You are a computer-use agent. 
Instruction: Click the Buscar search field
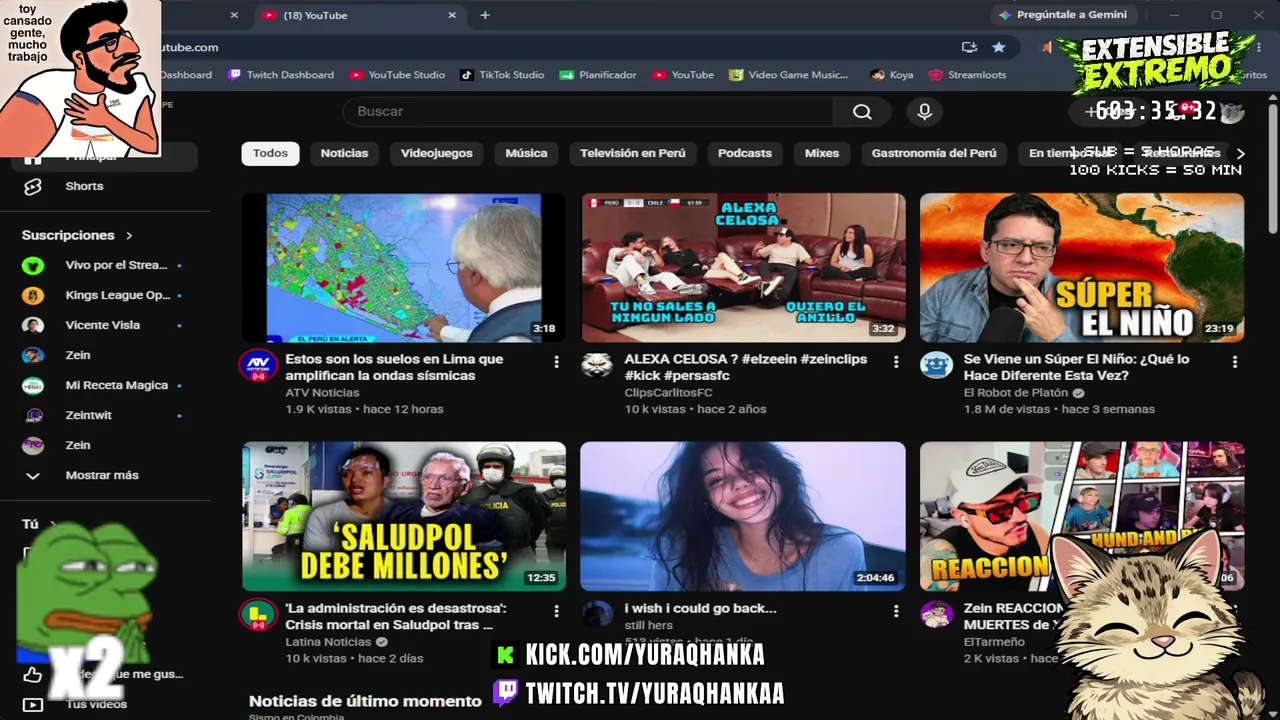pos(588,112)
